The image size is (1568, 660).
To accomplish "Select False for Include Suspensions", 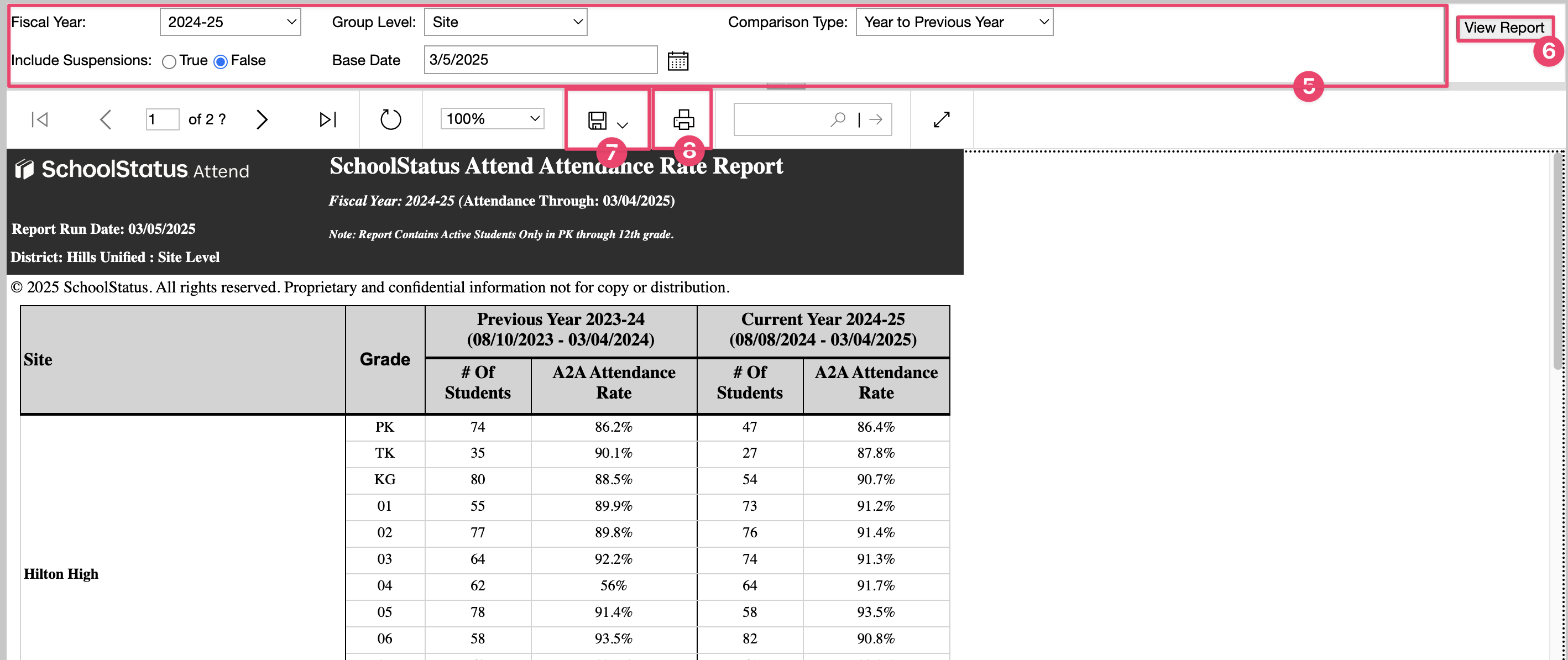I will (x=221, y=61).
